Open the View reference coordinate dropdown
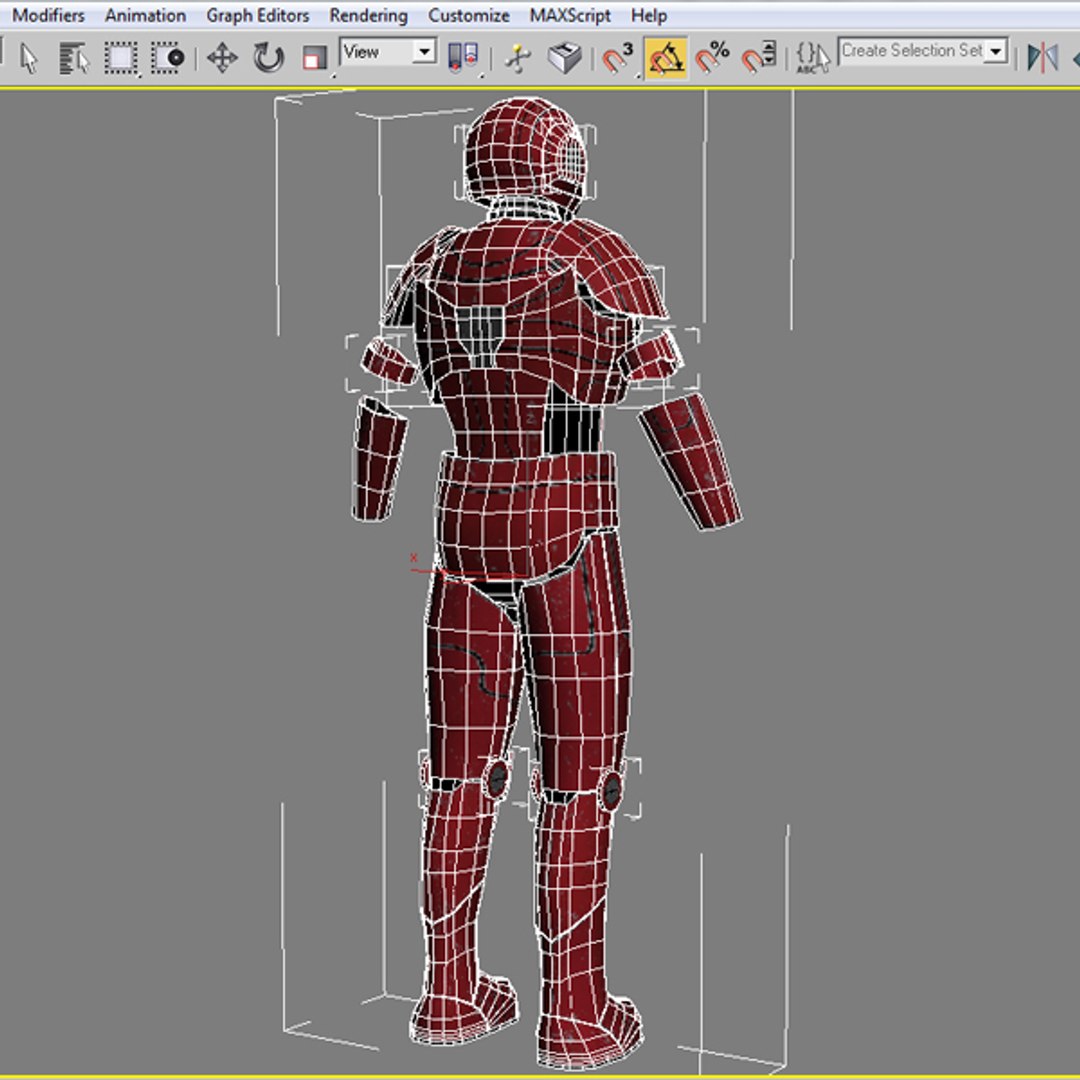The image size is (1080, 1080). tap(388, 52)
